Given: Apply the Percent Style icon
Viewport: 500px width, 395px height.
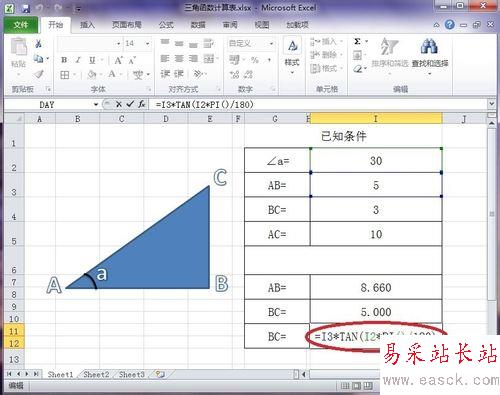Looking at the screenshot, I should (x=255, y=60).
